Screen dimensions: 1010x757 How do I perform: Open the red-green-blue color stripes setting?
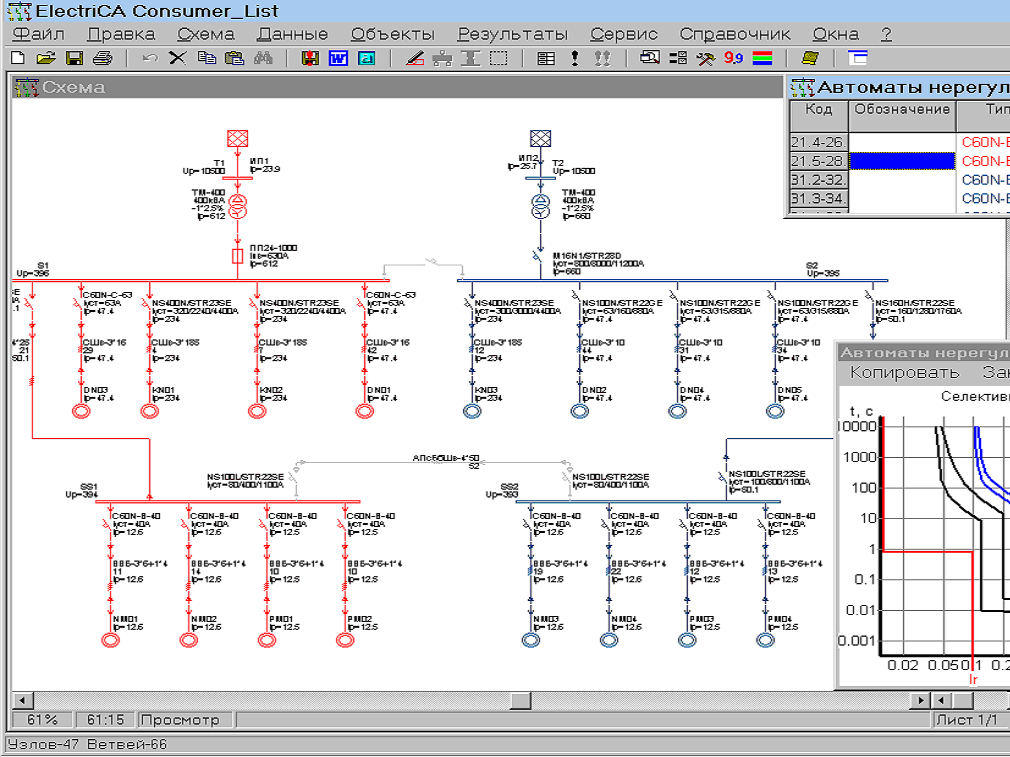point(763,58)
